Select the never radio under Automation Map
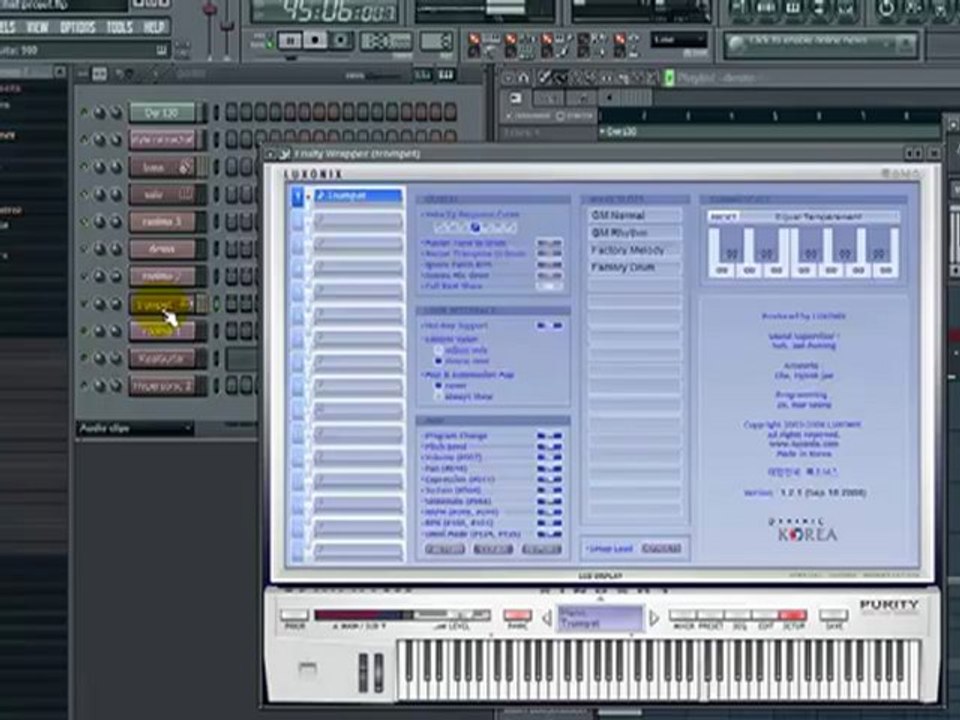 [x=438, y=386]
